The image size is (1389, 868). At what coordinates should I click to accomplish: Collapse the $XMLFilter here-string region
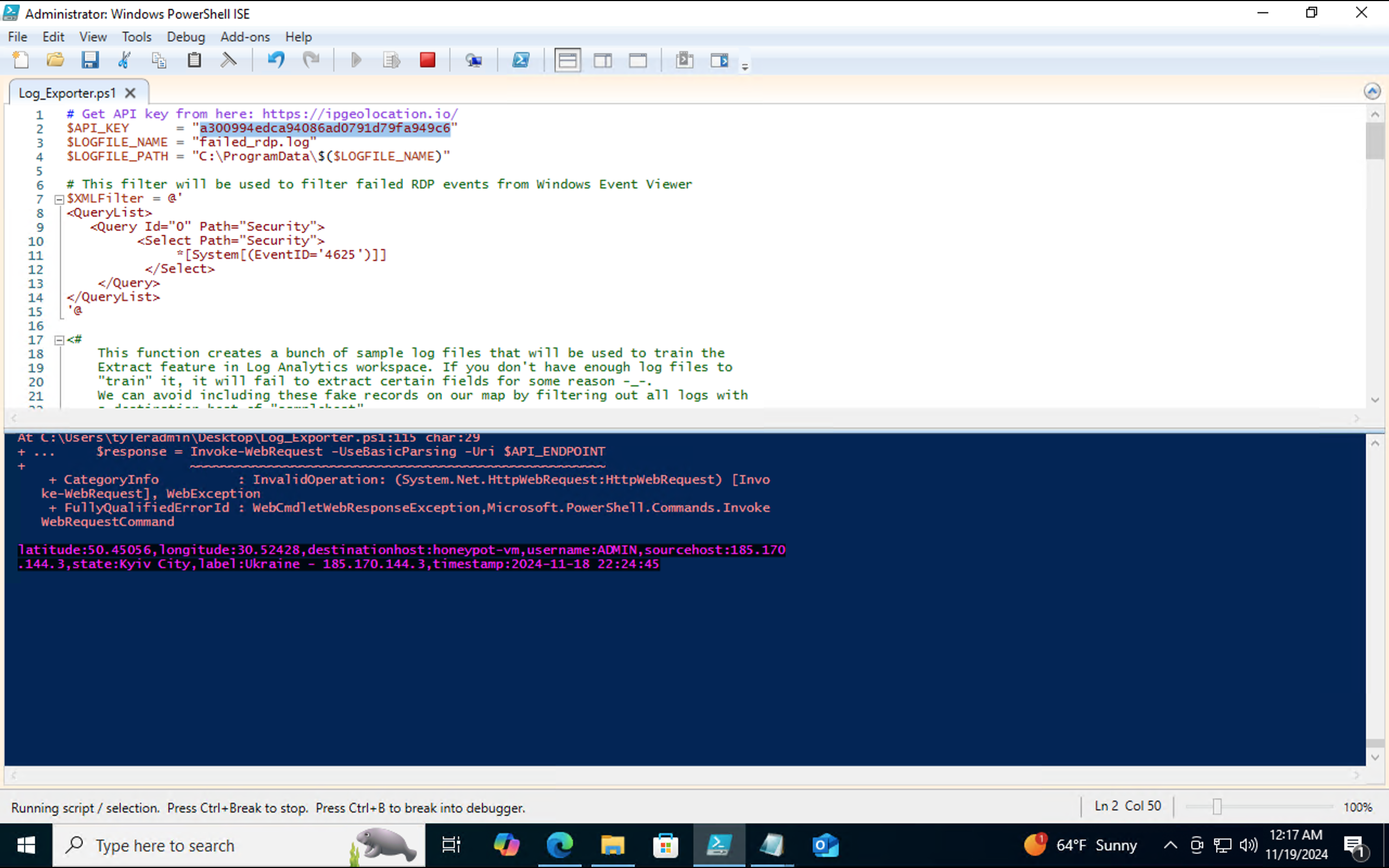pos(59,200)
